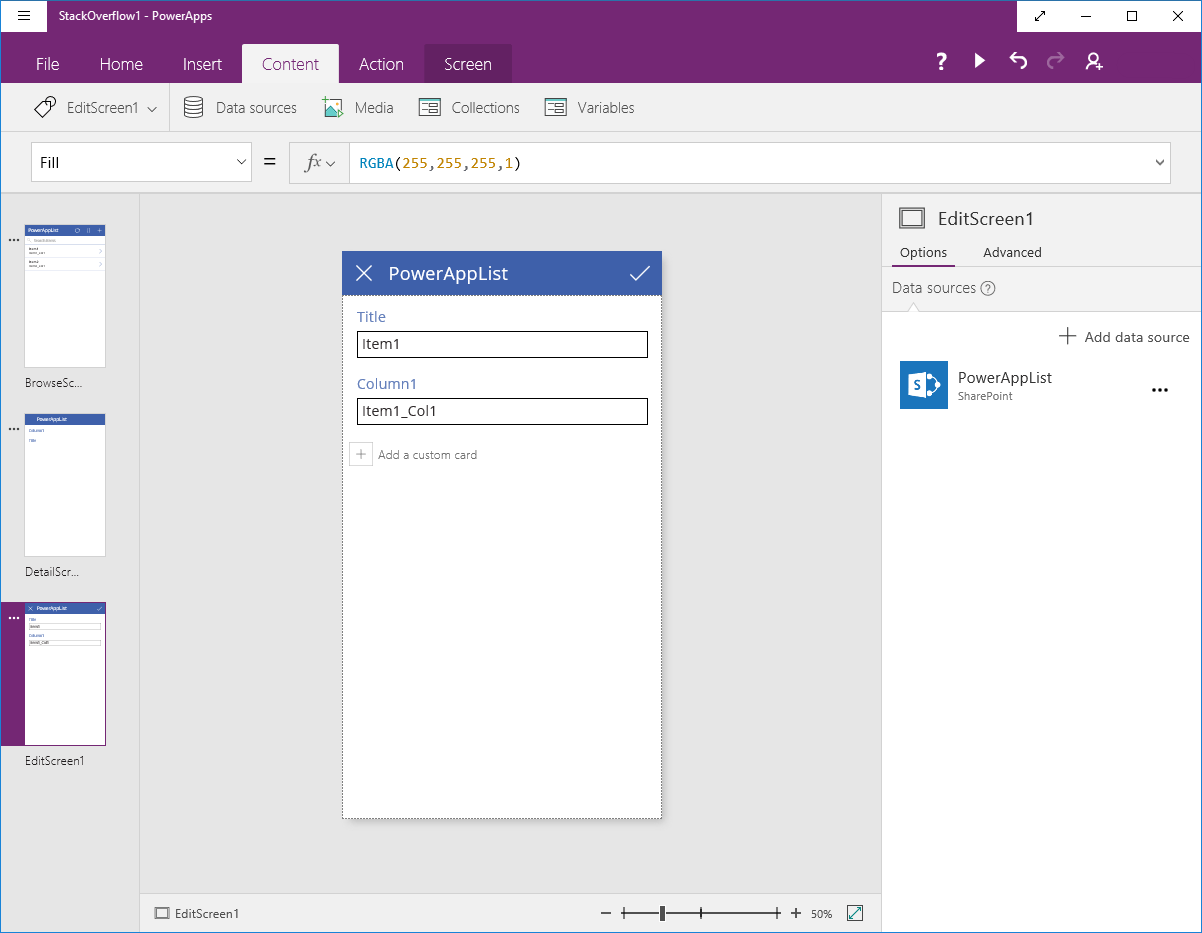Viewport: 1202px width, 933px height.
Task: Open the Variables panel icon
Action: (x=555, y=107)
